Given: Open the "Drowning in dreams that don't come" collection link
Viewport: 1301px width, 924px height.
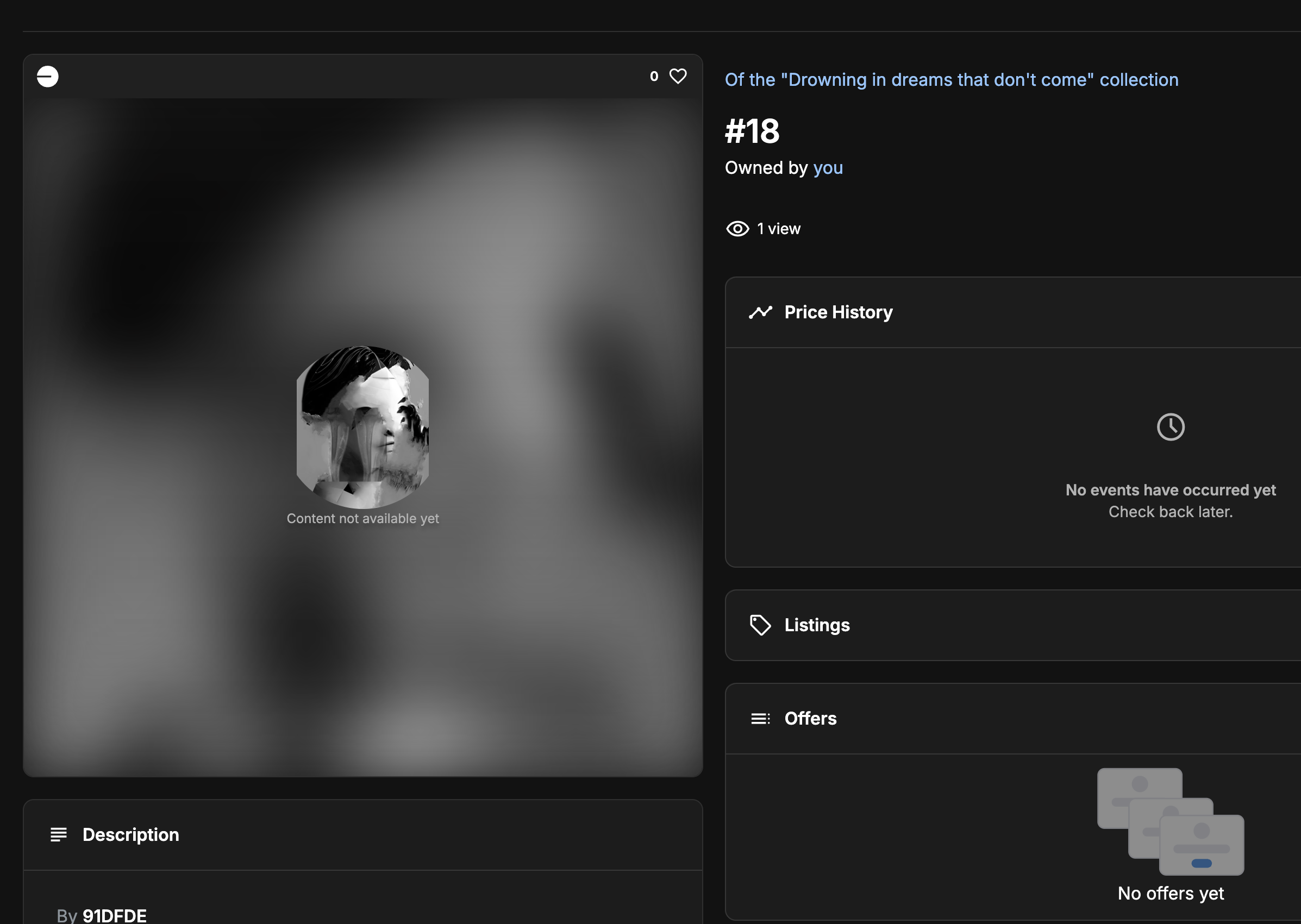Looking at the screenshot, I should pyautogui.click(x=951, y=80).
